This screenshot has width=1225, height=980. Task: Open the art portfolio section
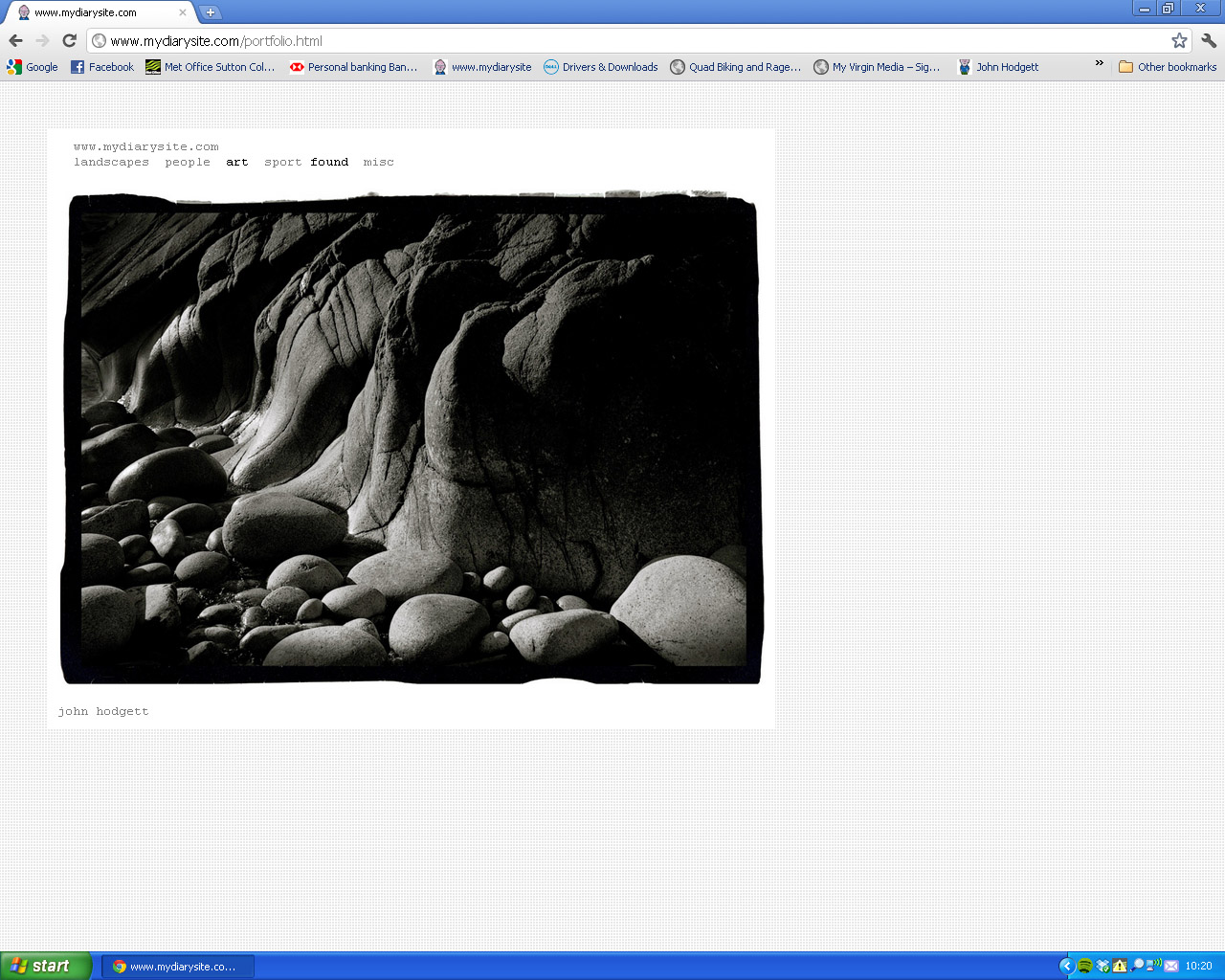(x=237, y=163)
